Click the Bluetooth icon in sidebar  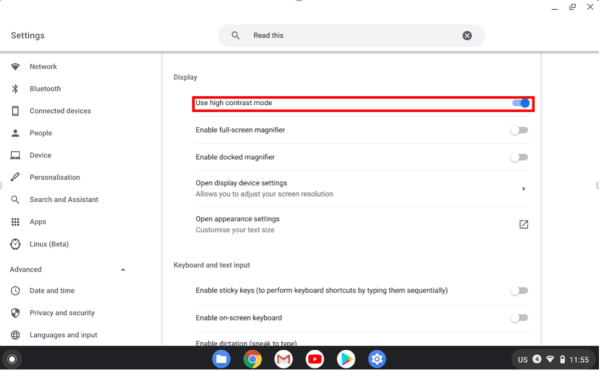click(15, 89)
